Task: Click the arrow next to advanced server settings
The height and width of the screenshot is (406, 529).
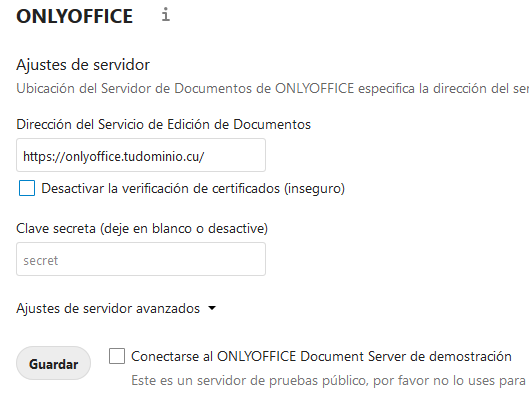Action: 212,308
